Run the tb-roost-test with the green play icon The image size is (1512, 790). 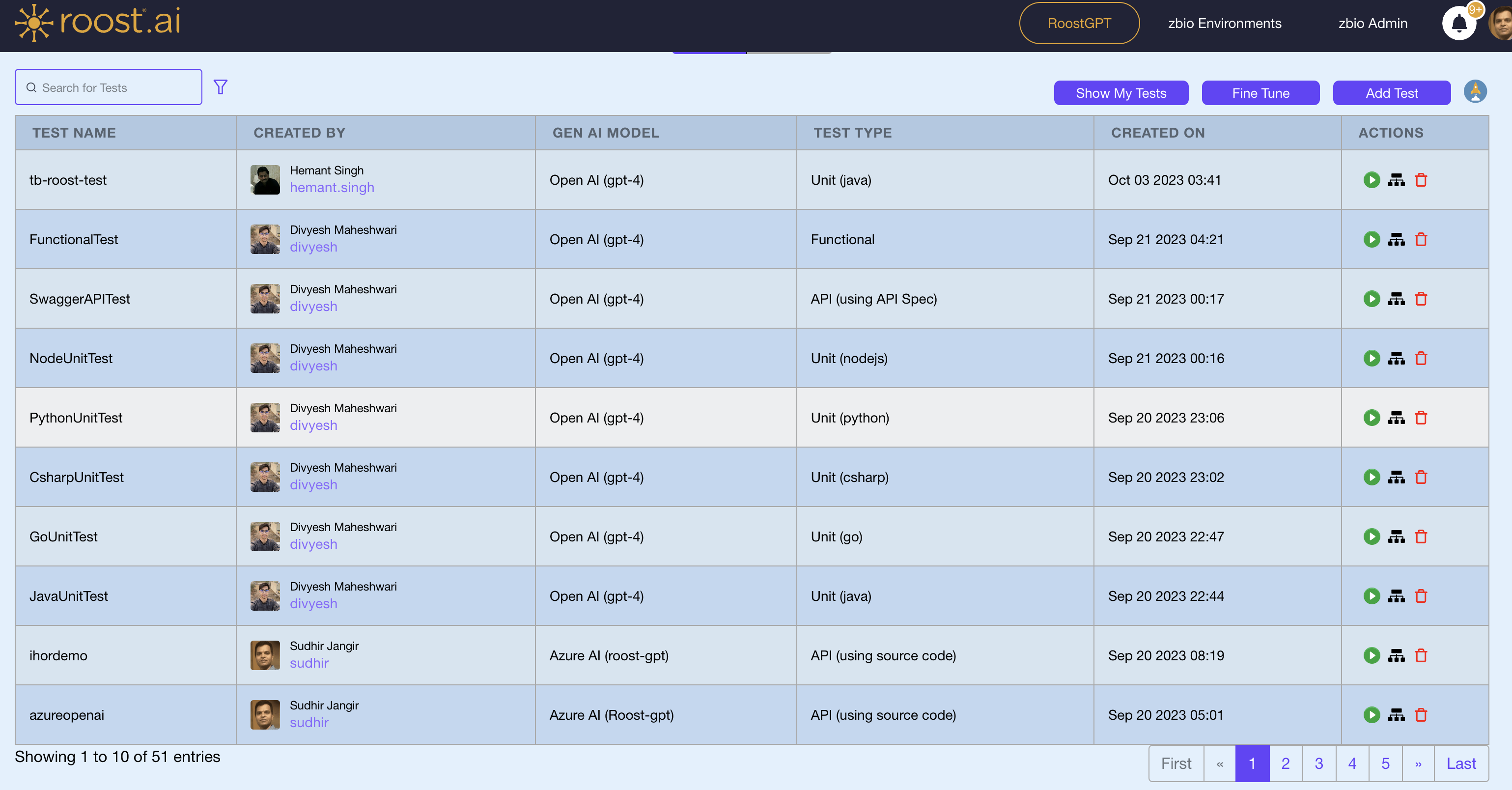pyautogui.click(x=1372, y=180)
